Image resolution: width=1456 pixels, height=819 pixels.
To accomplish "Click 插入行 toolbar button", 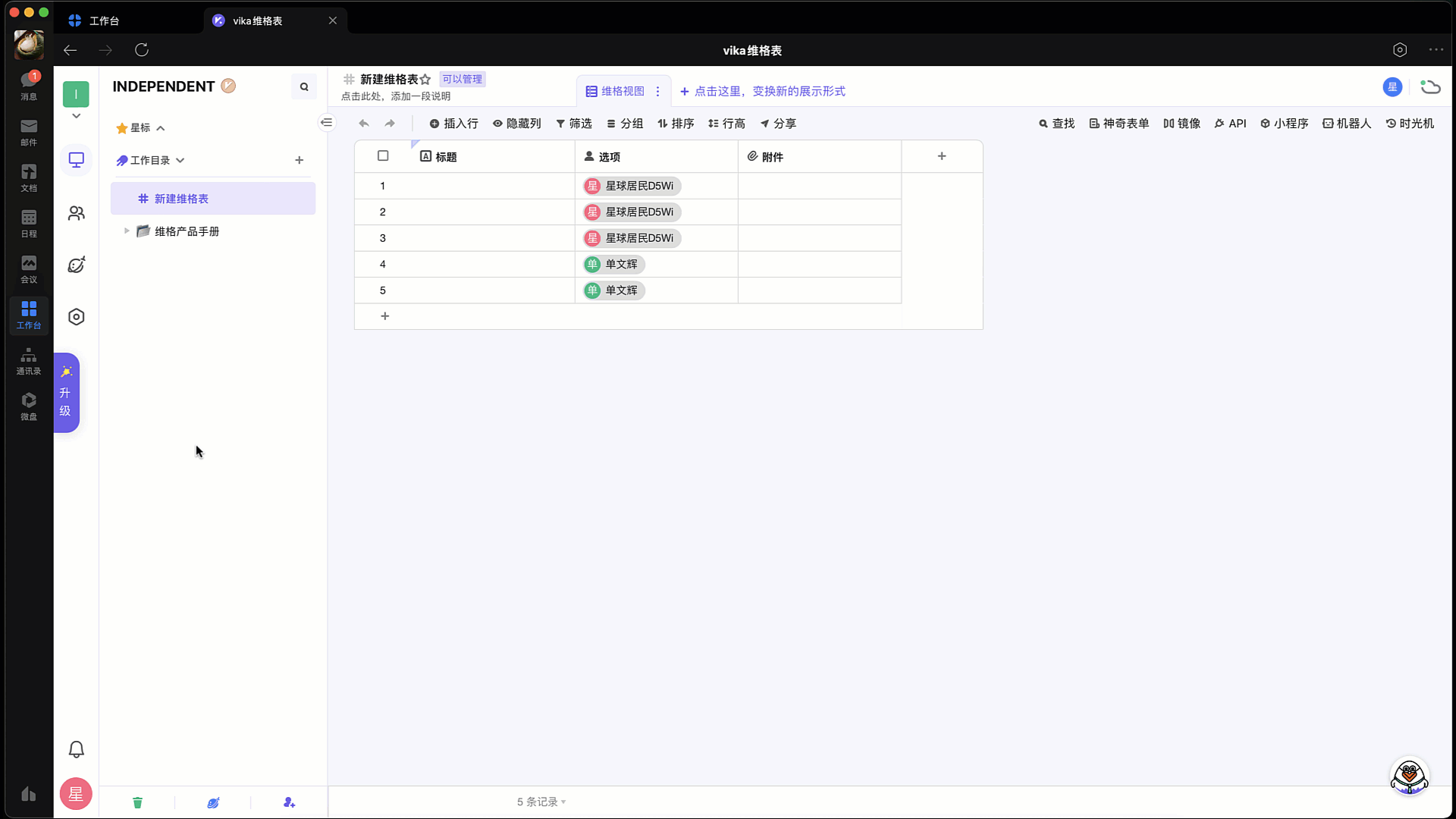I will tap(453, 124).
